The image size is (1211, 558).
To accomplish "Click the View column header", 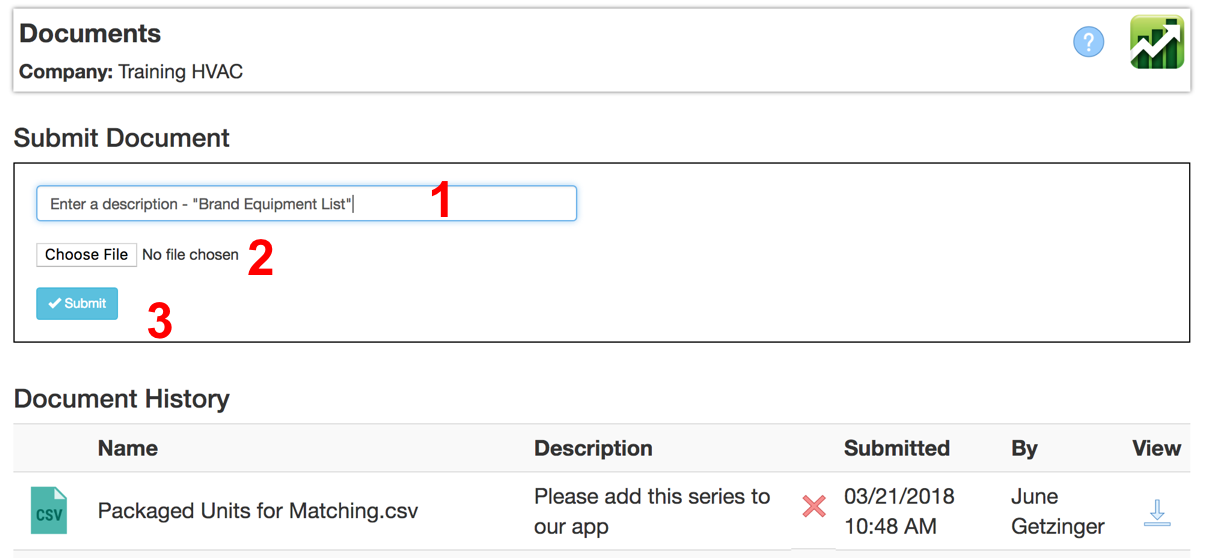I will click(1157, 448).
